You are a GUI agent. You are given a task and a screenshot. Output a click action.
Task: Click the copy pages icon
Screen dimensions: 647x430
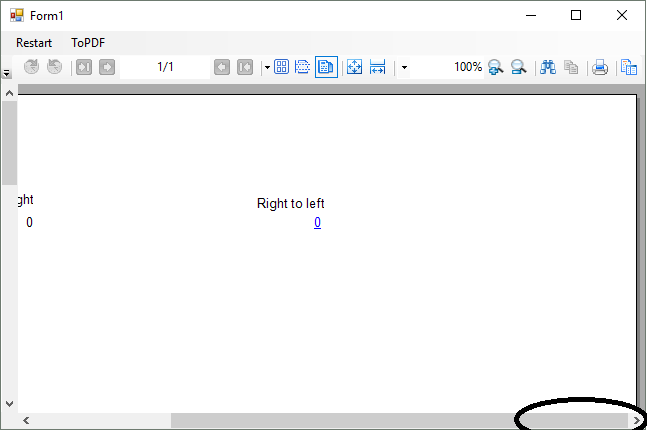pos(571,67)
